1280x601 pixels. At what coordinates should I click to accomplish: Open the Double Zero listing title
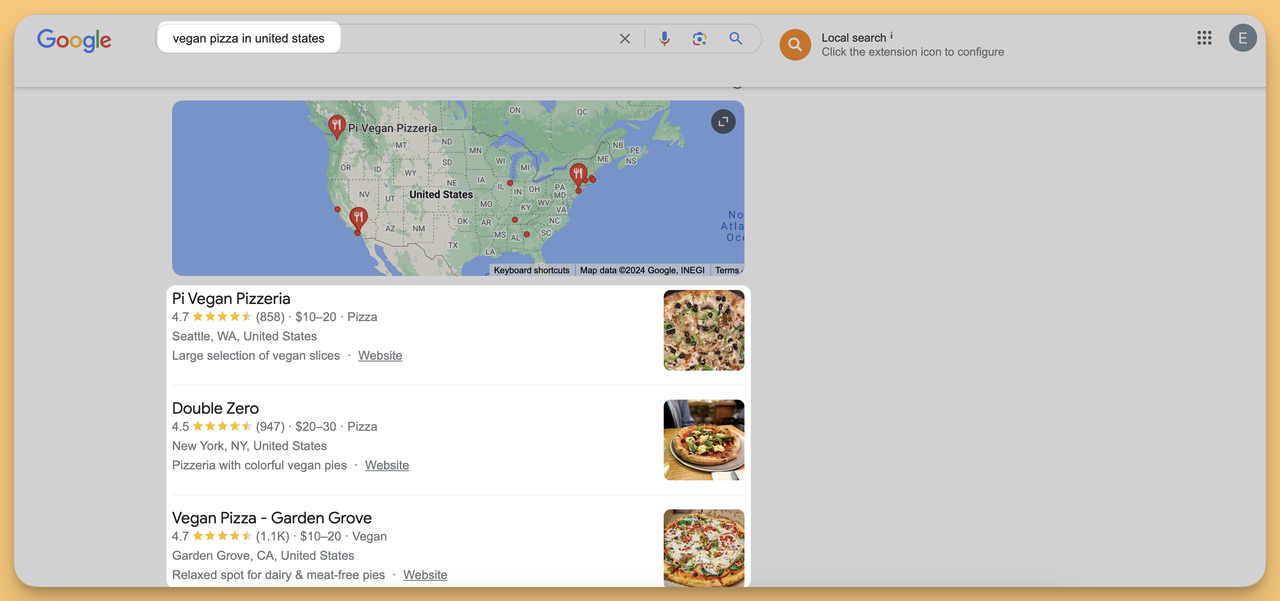(215, 409)
